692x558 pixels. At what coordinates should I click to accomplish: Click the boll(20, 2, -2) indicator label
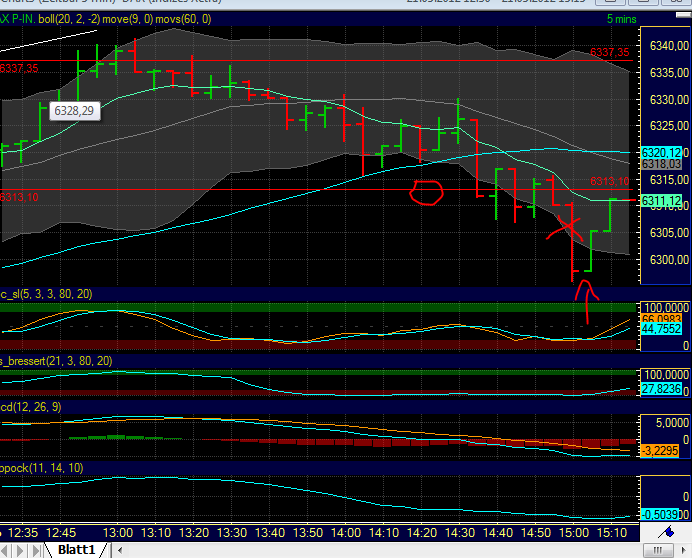tap(69, 19)
